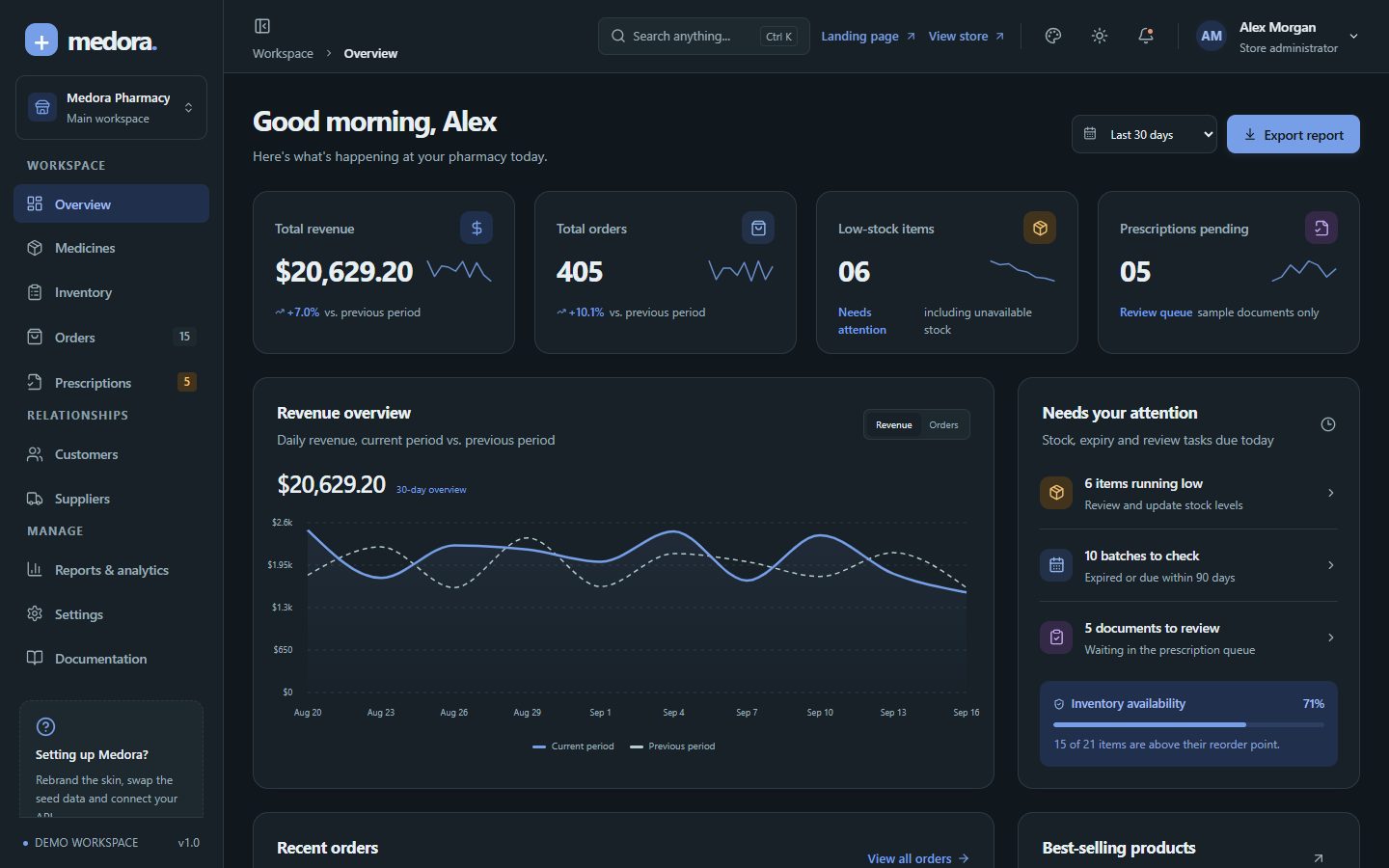Image resolution: width=1389 pixels, height=868 pixels.
Task: Open Prescriptions in the sidebar
Action: point(111,383)
